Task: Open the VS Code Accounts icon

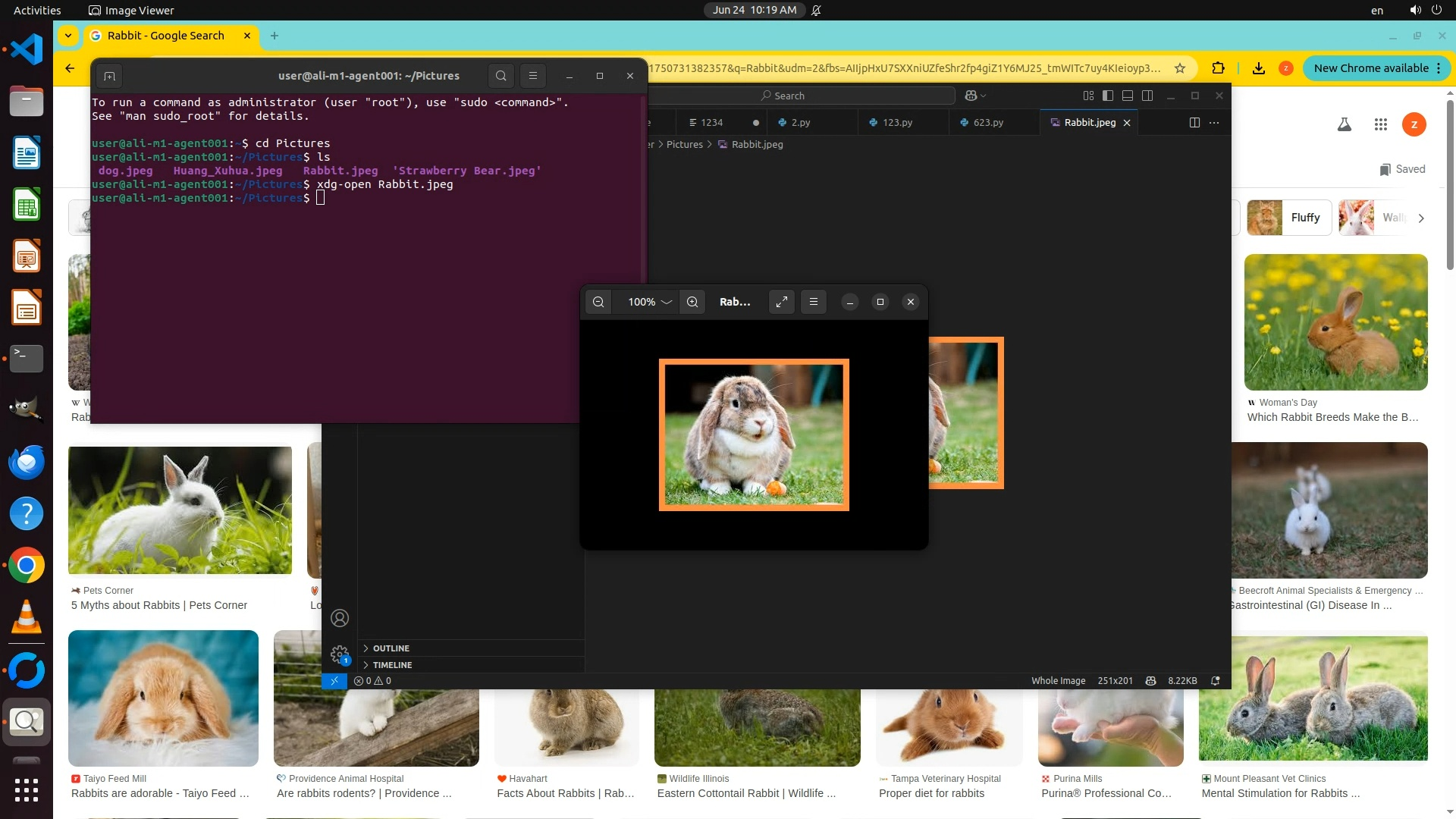Action: 340,618
